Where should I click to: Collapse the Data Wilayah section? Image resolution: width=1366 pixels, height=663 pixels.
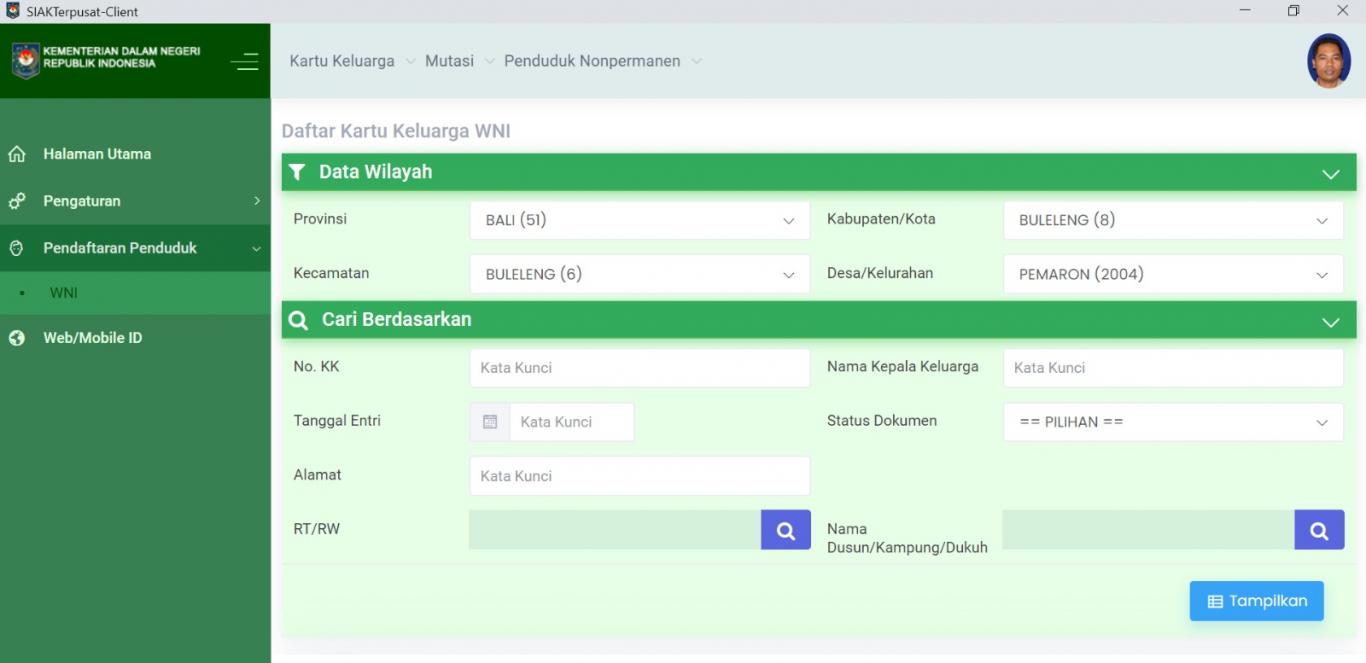[x=1330, y=173]
